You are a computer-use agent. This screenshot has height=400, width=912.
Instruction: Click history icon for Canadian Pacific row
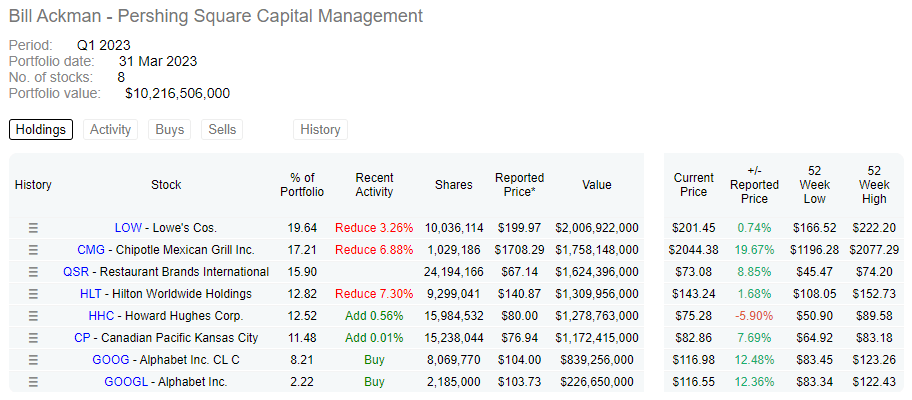33,338
